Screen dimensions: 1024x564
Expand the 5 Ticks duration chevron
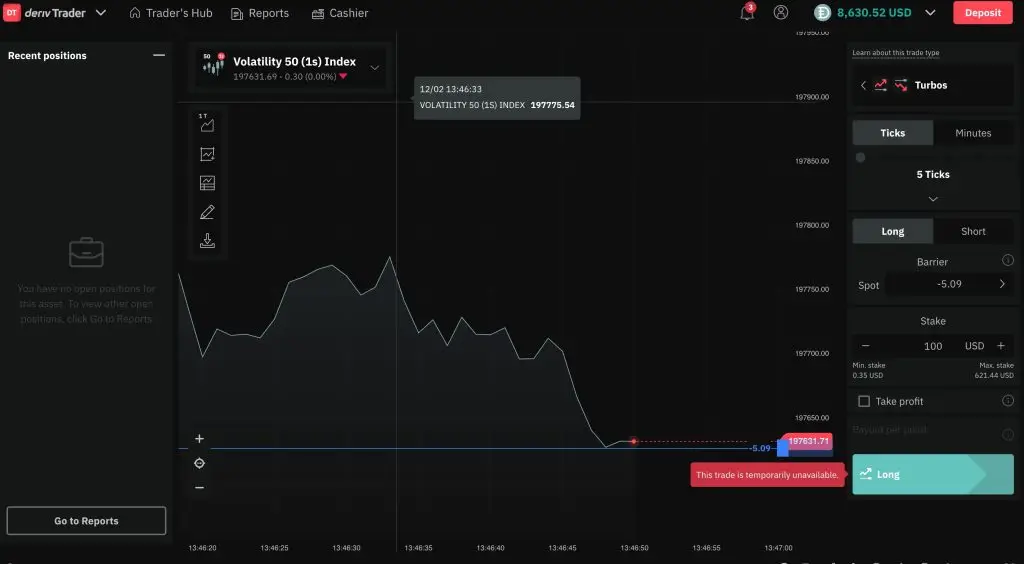tap(933, 199)
